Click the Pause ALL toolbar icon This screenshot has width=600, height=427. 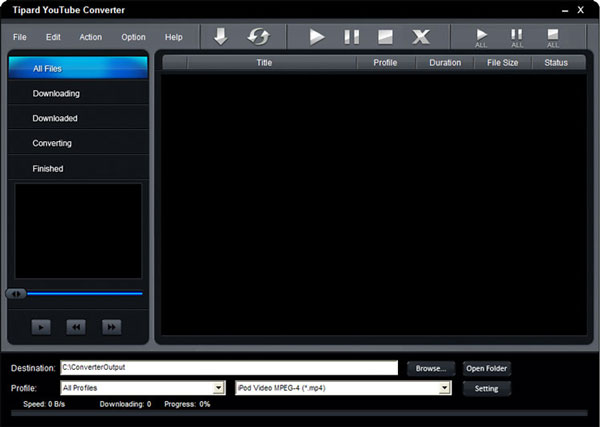click(x=517, y=37)
